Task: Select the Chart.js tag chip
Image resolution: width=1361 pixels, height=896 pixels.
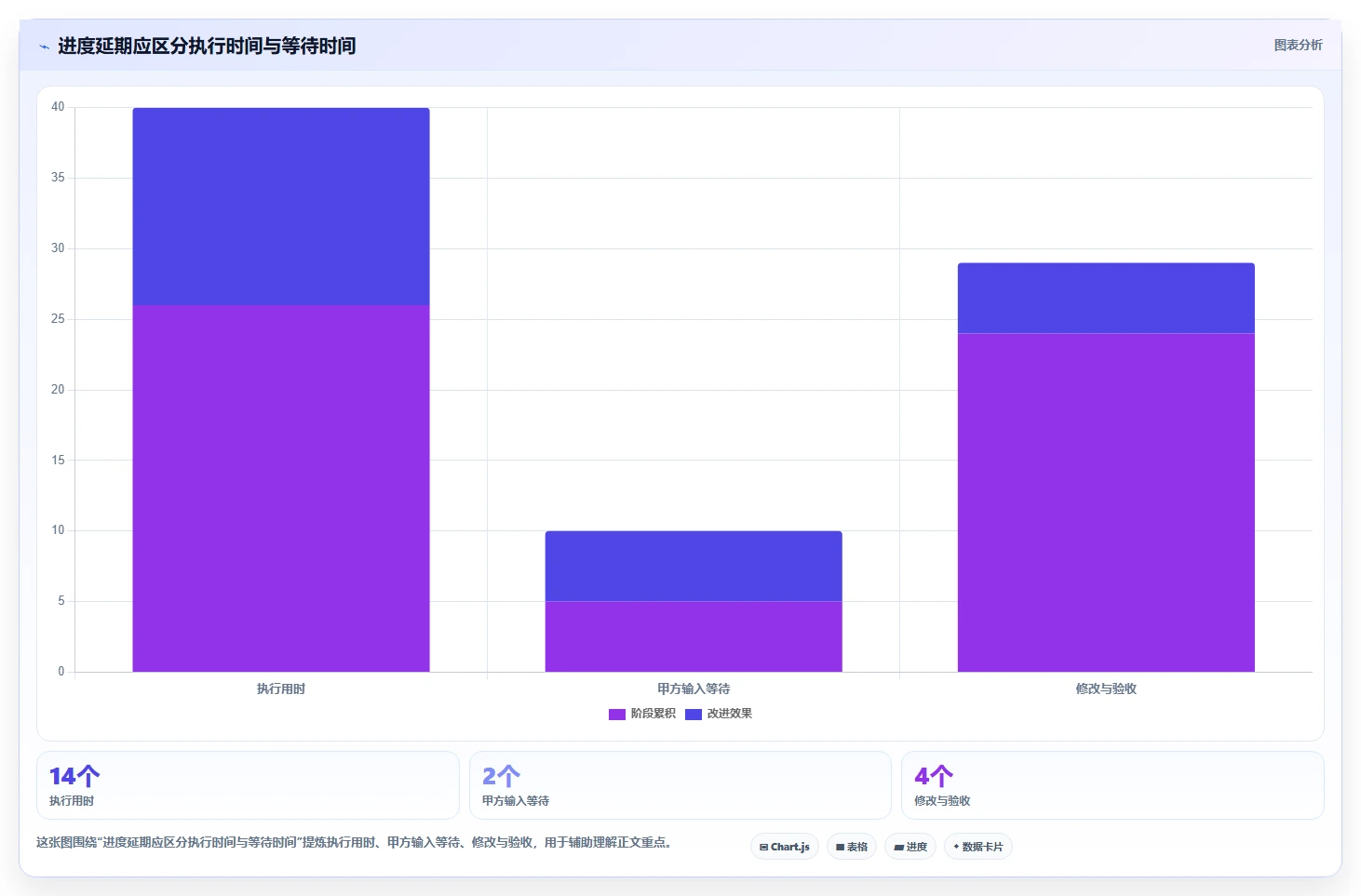Action: (785, 847)
